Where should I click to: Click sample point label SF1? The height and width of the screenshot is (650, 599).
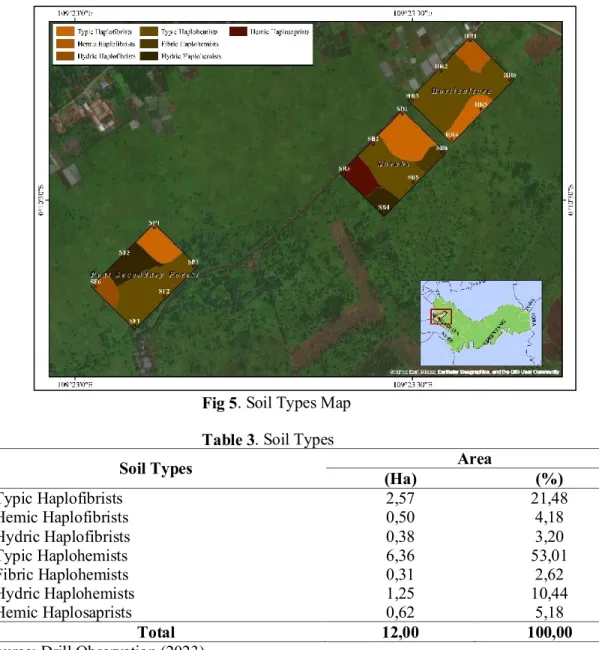tap(134, 321)
